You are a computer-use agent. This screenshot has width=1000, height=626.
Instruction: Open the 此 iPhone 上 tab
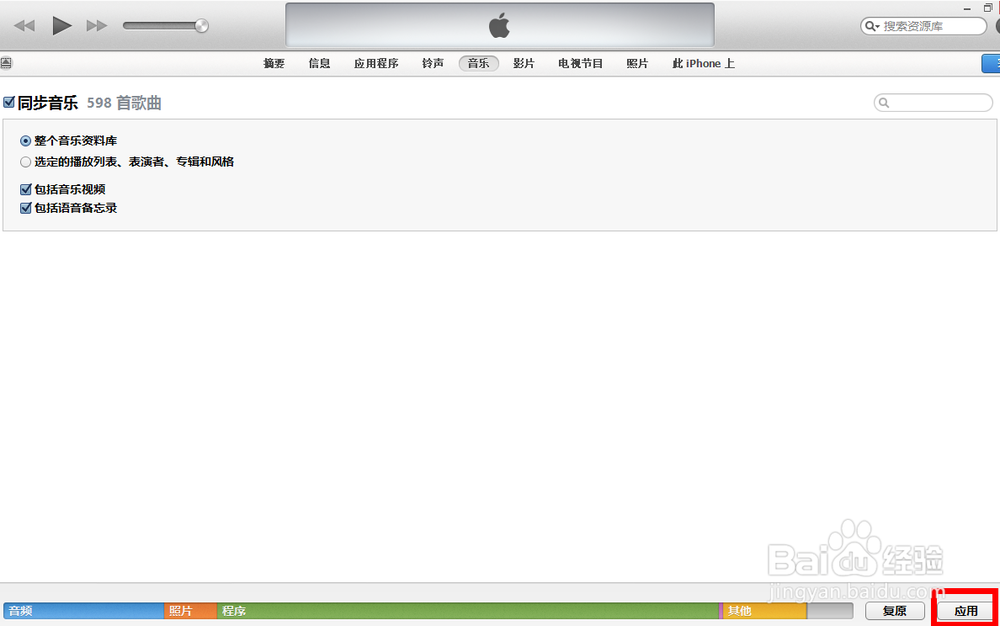(x=703, y=62)
